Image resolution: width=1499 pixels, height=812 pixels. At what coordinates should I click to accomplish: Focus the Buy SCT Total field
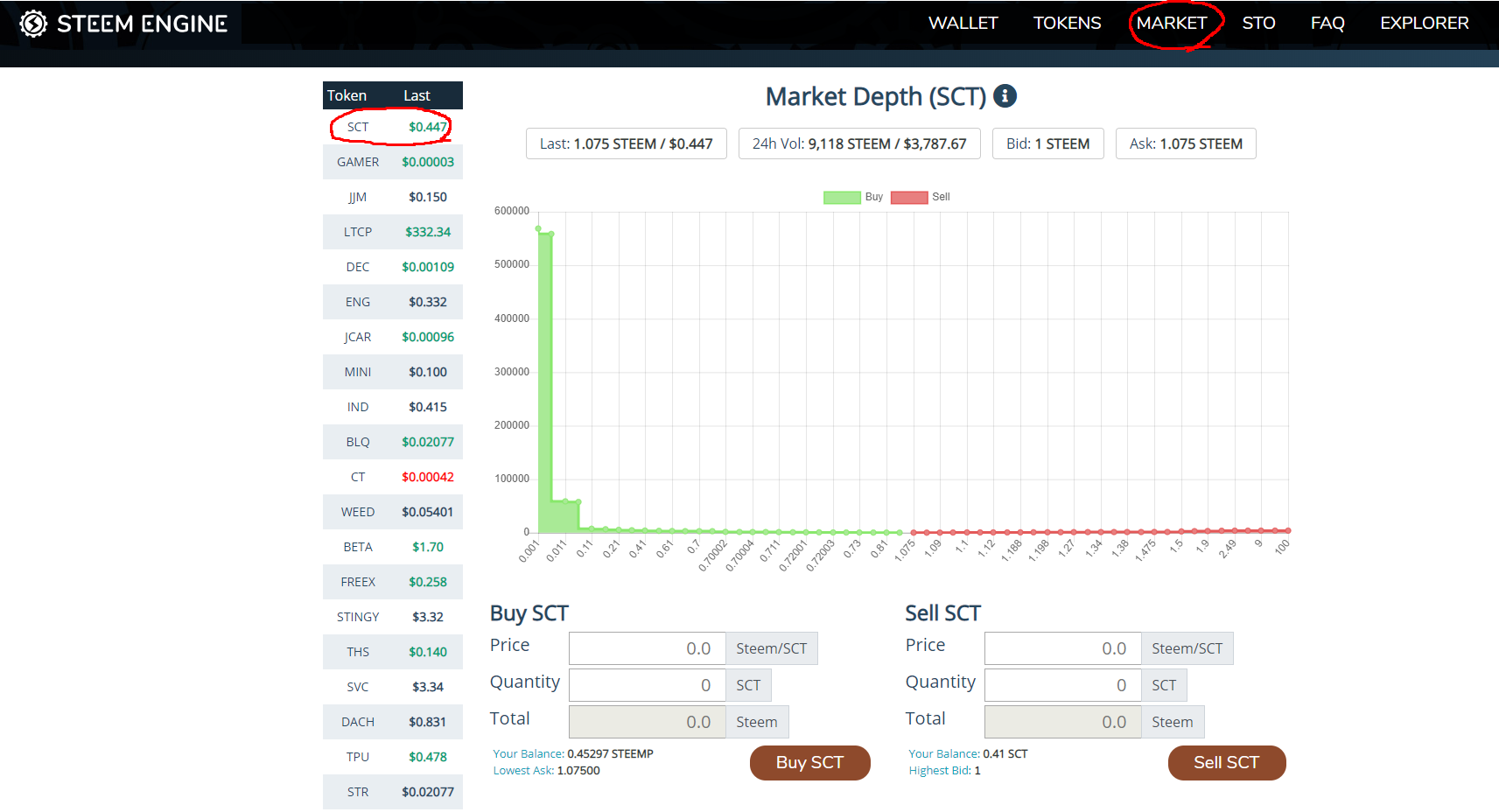[648, 722]
